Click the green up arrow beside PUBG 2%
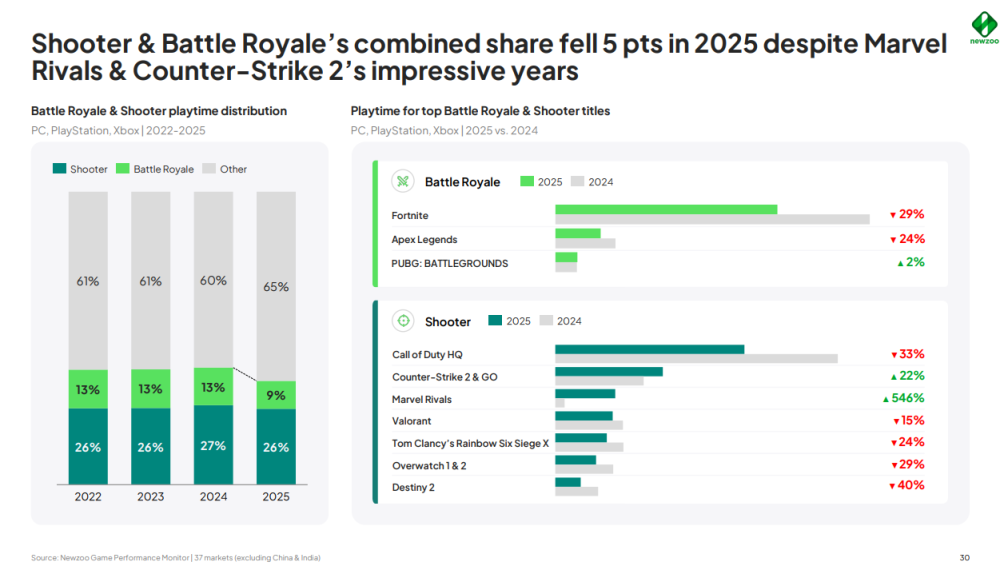Screen dimensions: 1000x574 pos(900,263)
